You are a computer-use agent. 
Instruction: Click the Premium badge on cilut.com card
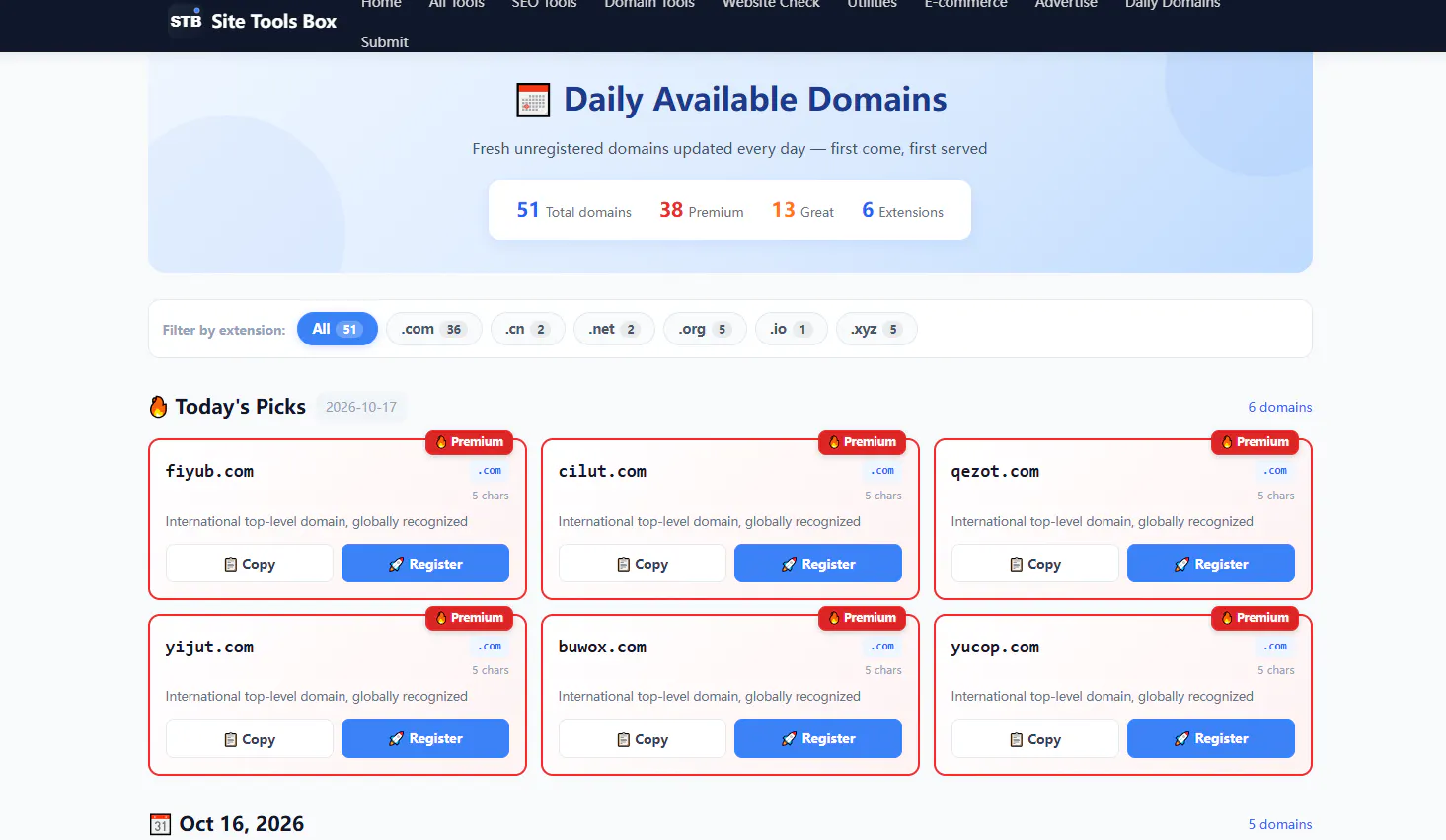point(862,442)
